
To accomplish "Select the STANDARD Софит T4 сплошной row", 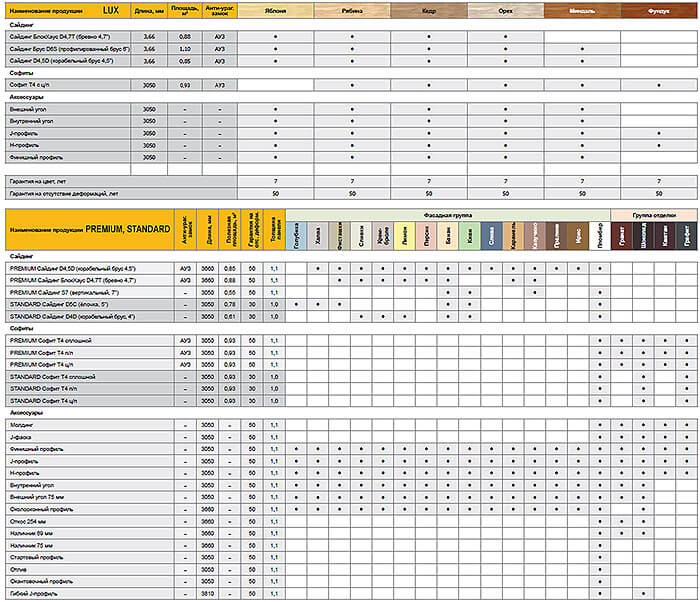I will (x=351, y=377).
